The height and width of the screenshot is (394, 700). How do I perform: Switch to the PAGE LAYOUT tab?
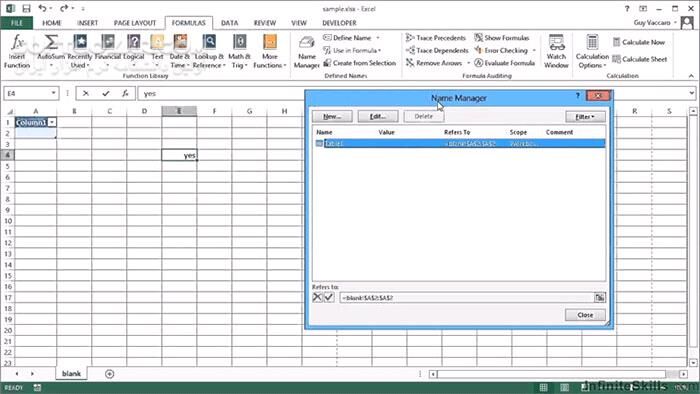pyautogui.click(x=135, y=23)
